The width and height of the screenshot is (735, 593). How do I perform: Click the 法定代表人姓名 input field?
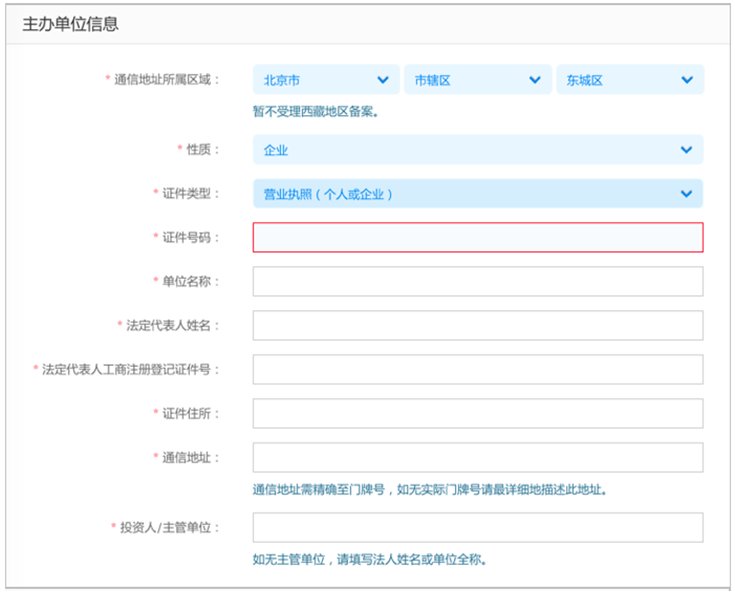click(477, 325)
